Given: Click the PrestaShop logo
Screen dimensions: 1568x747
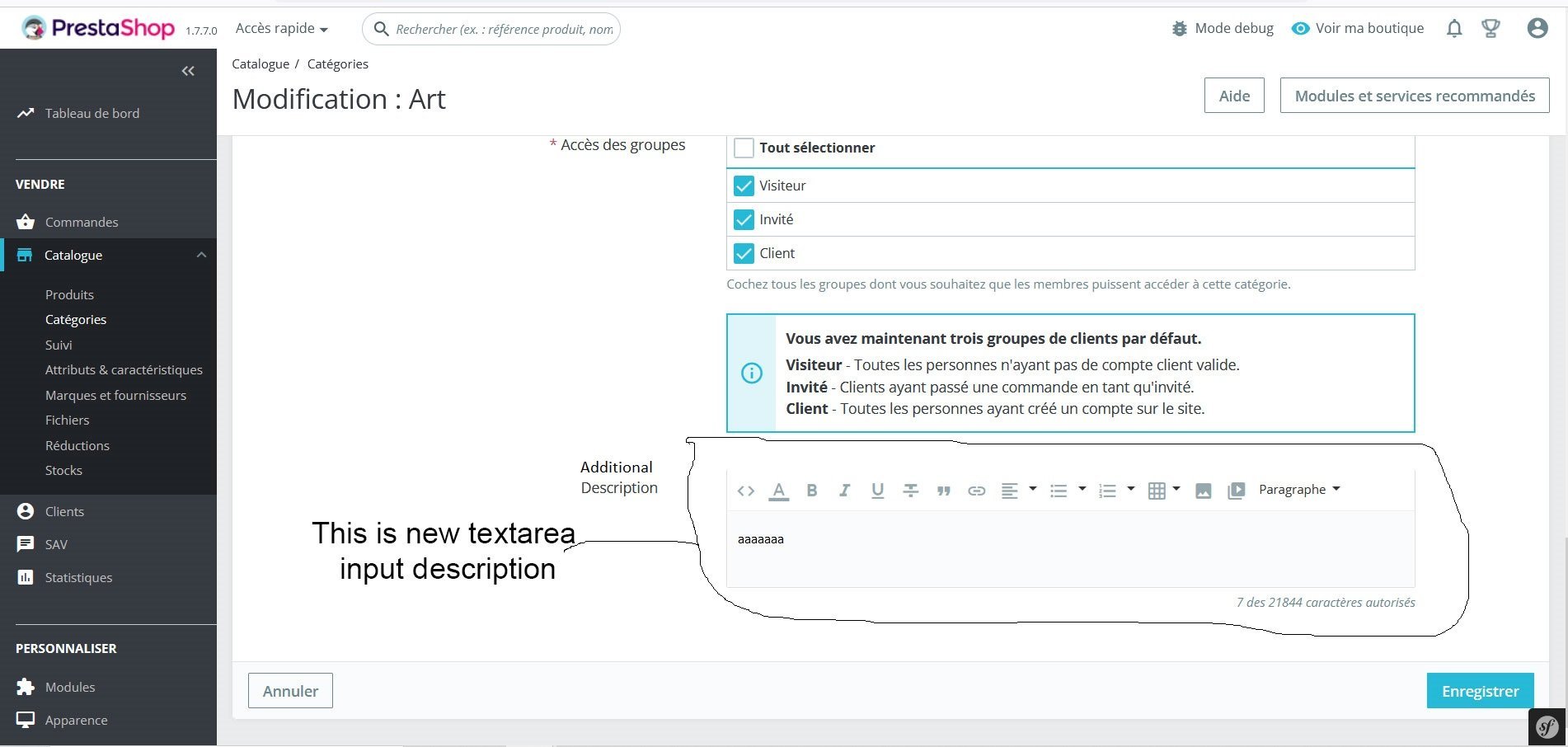Looking at the screenshot, I should point(98,28).
